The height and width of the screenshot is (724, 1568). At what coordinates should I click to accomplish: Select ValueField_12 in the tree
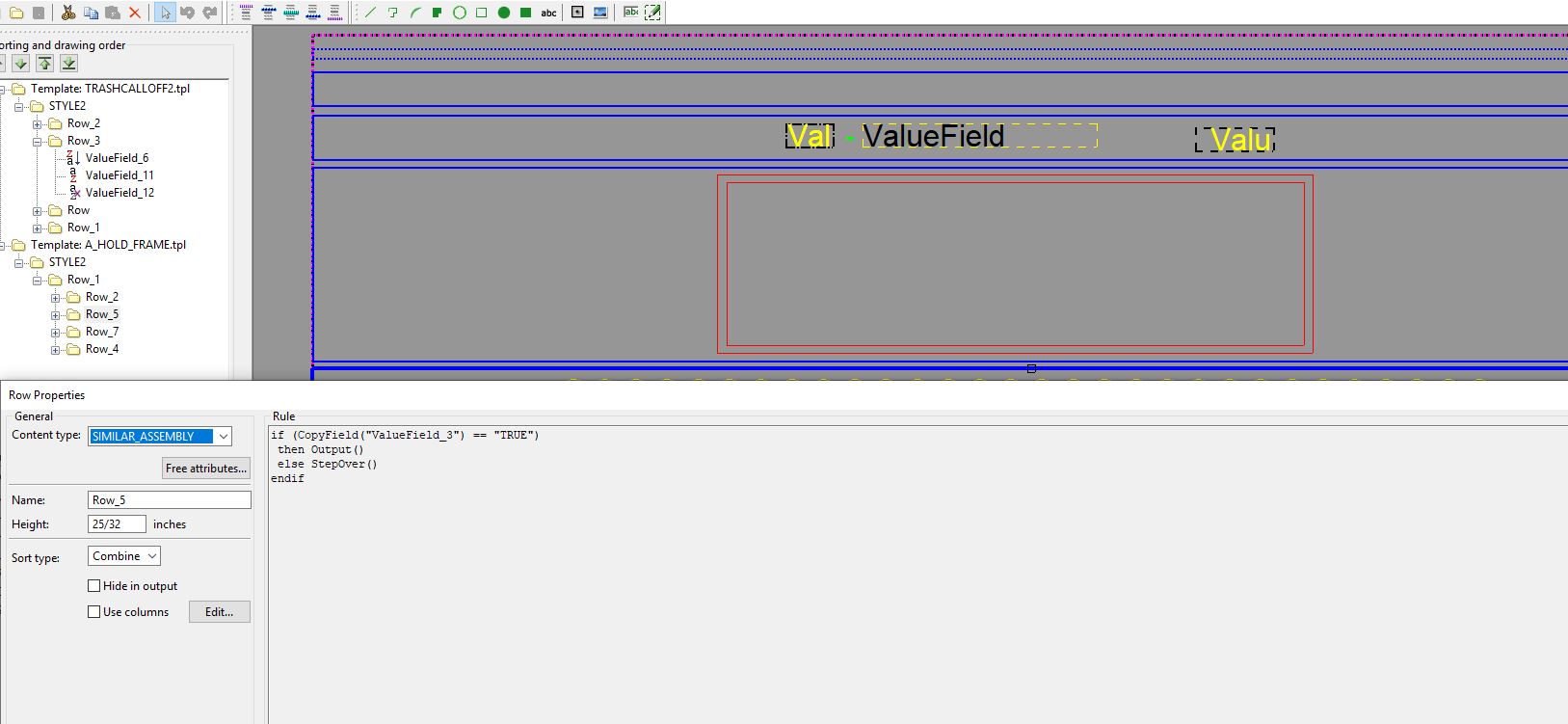click(x=120, y=193)
